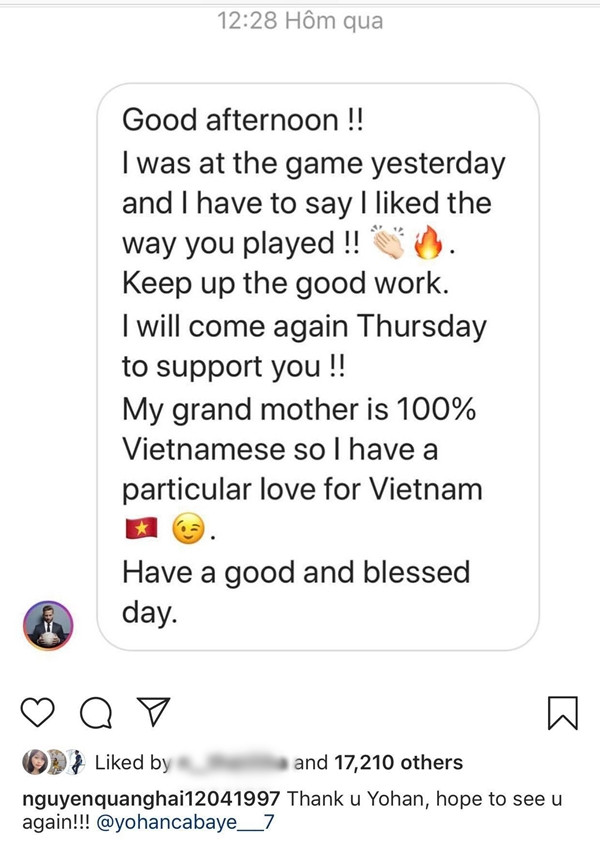Like the post with the heart icon

point(37,712)
